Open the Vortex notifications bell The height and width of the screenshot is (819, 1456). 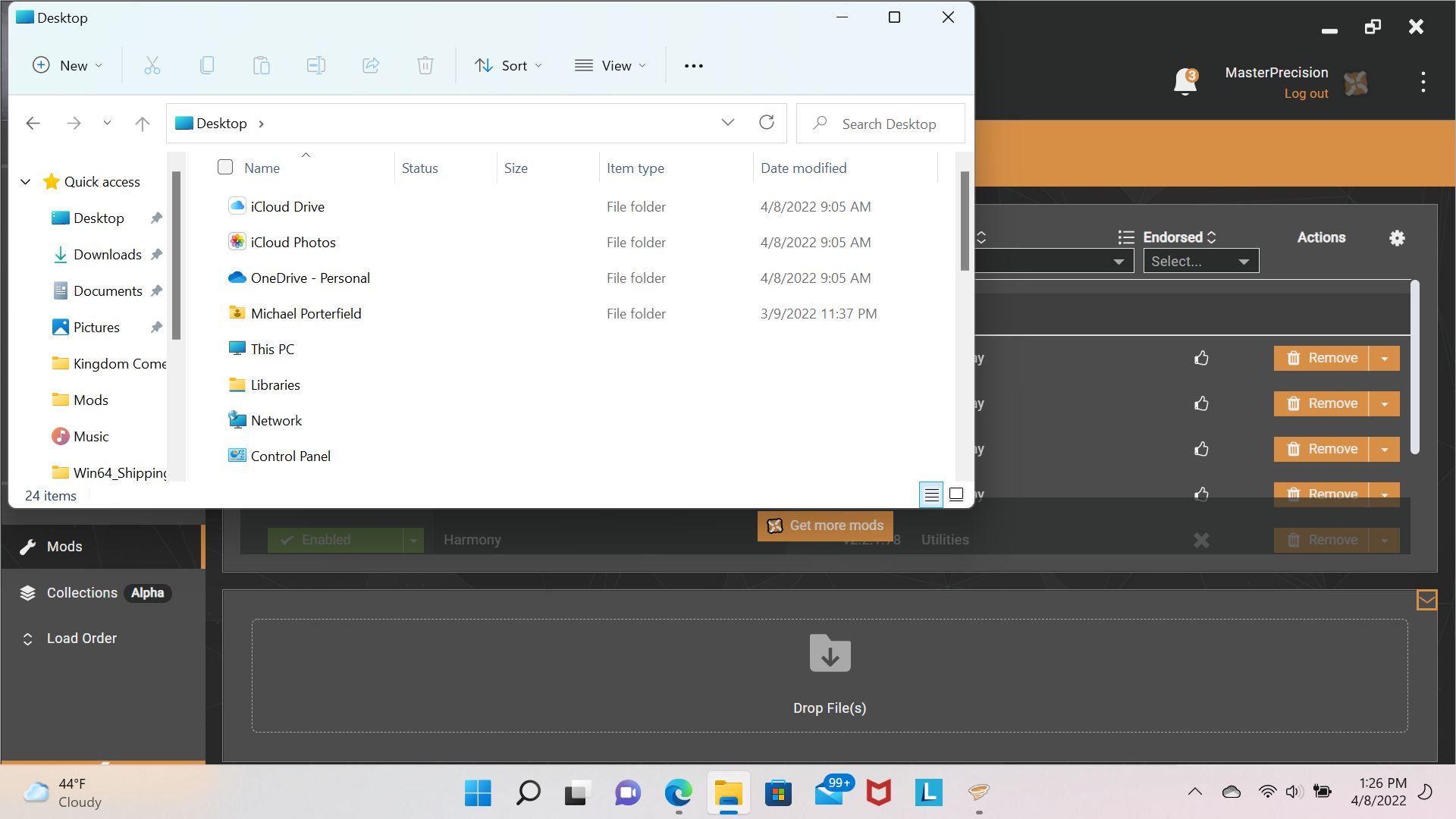click(1185, 82)
